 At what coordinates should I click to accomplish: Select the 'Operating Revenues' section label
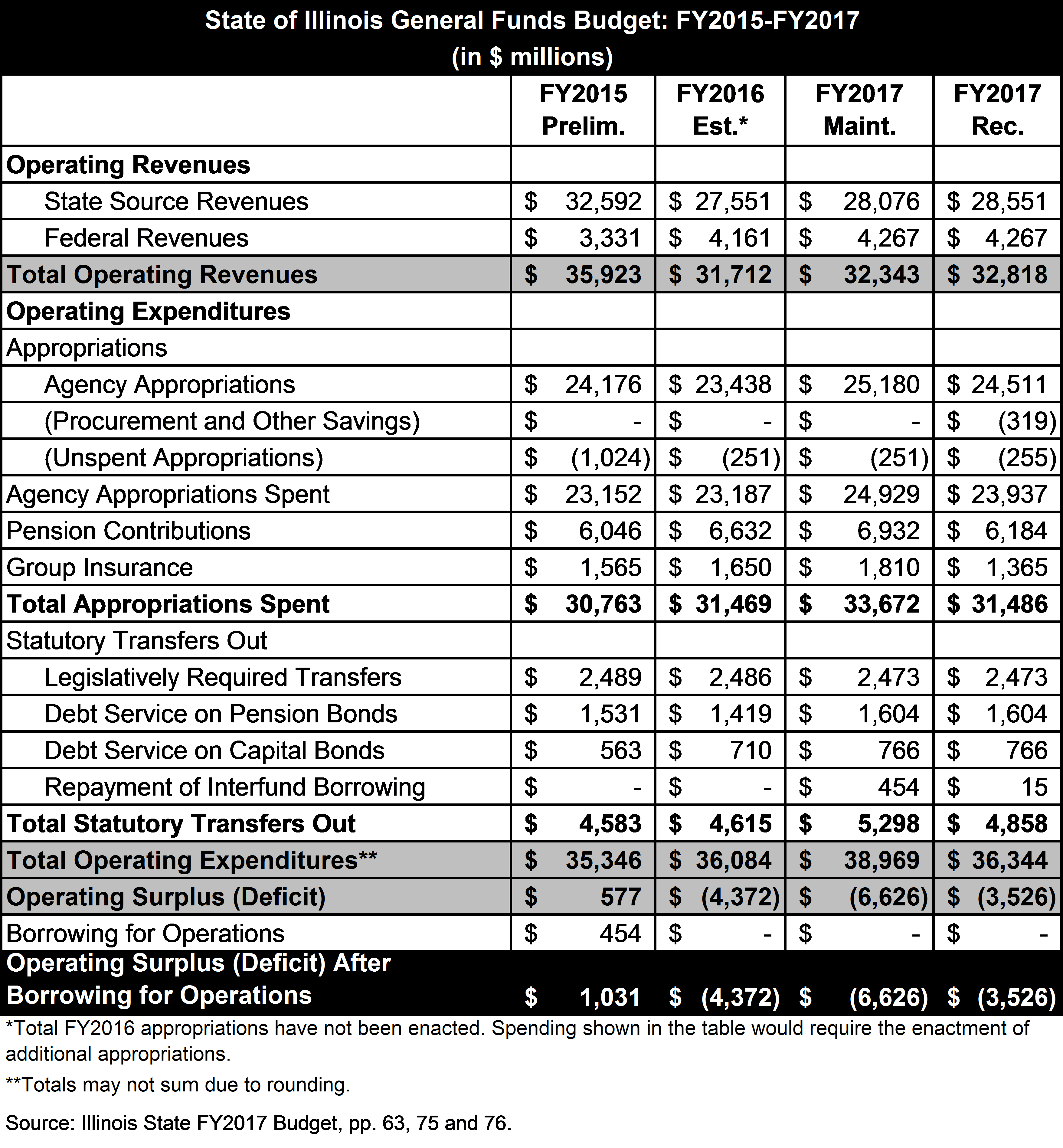[x=128, y=165]
